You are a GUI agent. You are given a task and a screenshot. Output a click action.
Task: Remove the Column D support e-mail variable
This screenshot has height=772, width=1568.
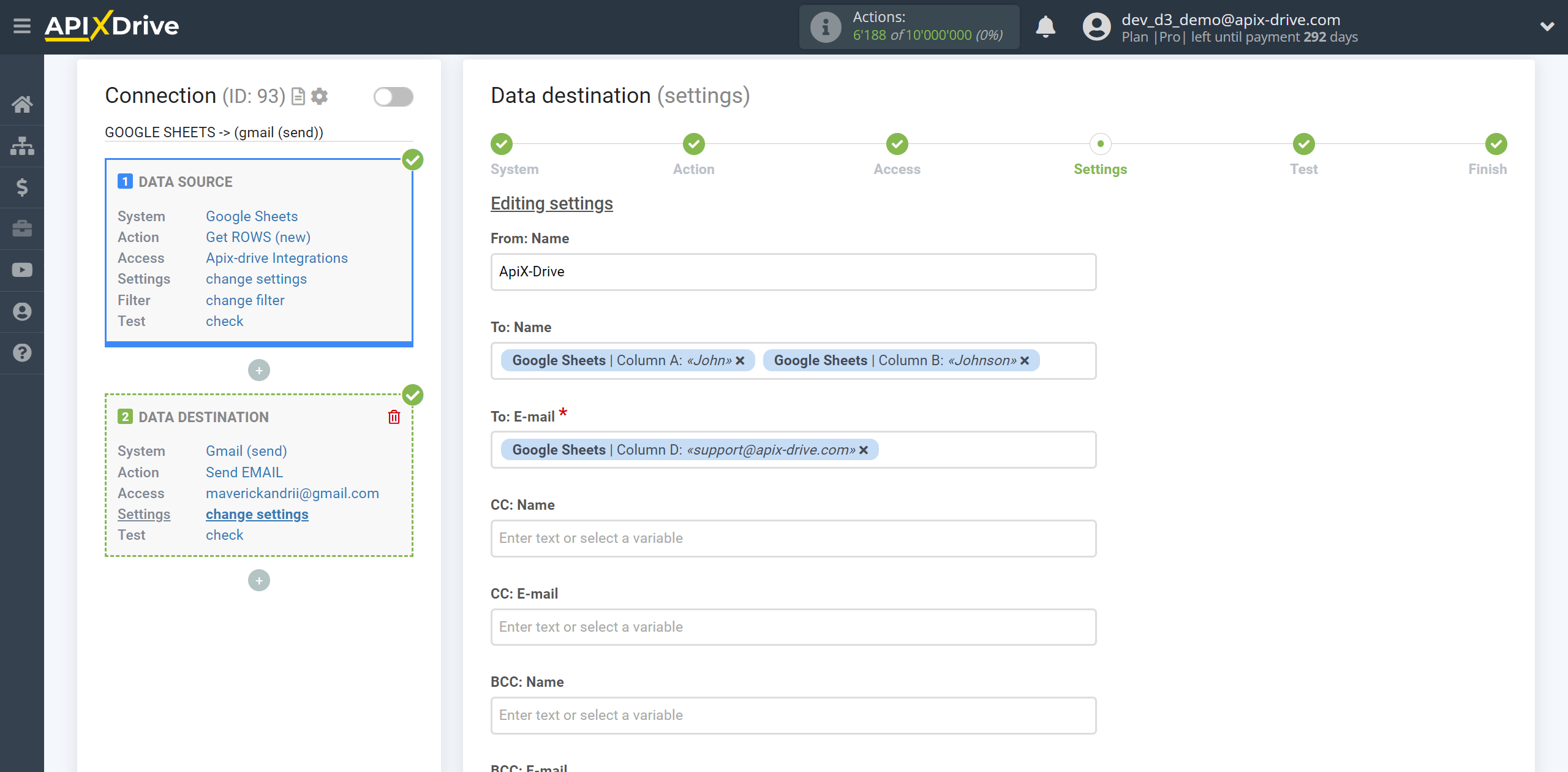(x=864, y=450)
